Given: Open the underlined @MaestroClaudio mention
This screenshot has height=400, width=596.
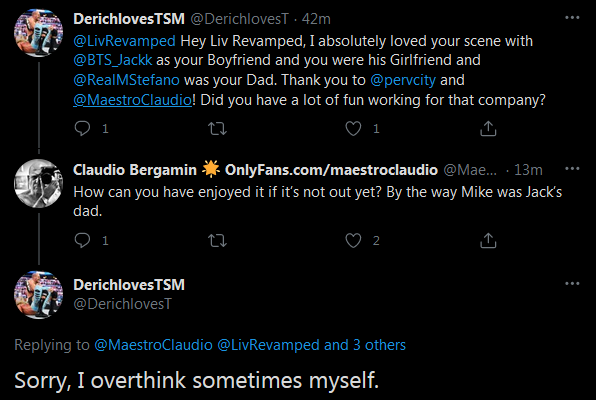Looking at the screenshot, I should tap(133, 100).
